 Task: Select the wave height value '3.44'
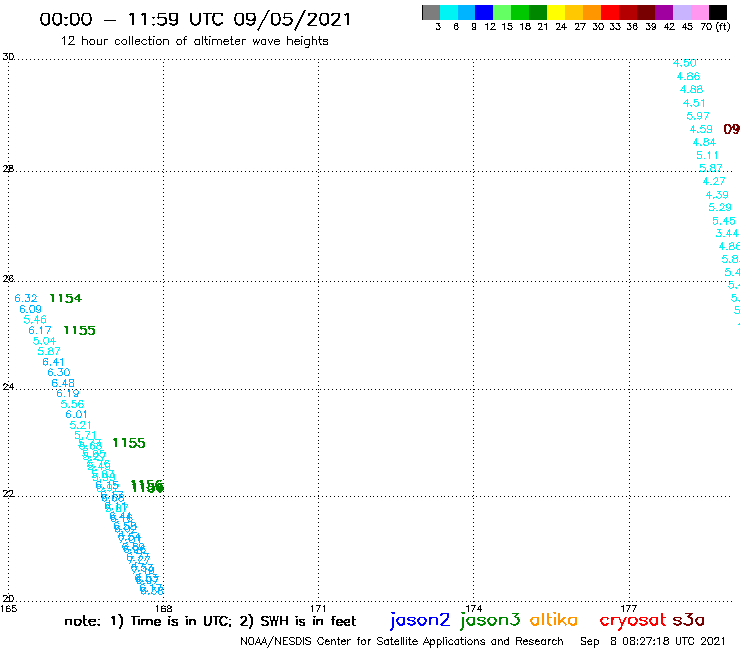727,234
